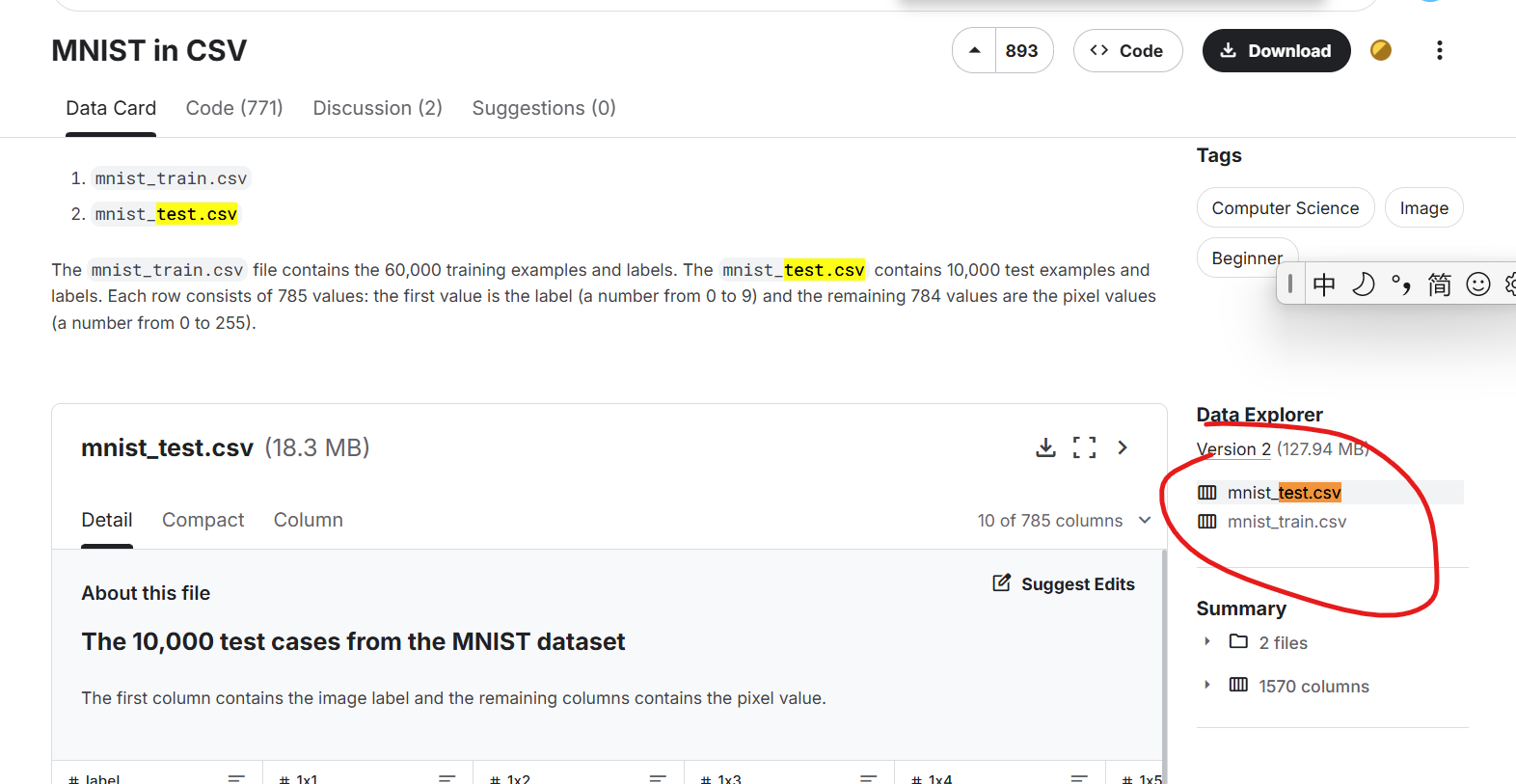Open the 893 vote count
This screenshot has height=784, width=1516.
[x=1022, y=50]
